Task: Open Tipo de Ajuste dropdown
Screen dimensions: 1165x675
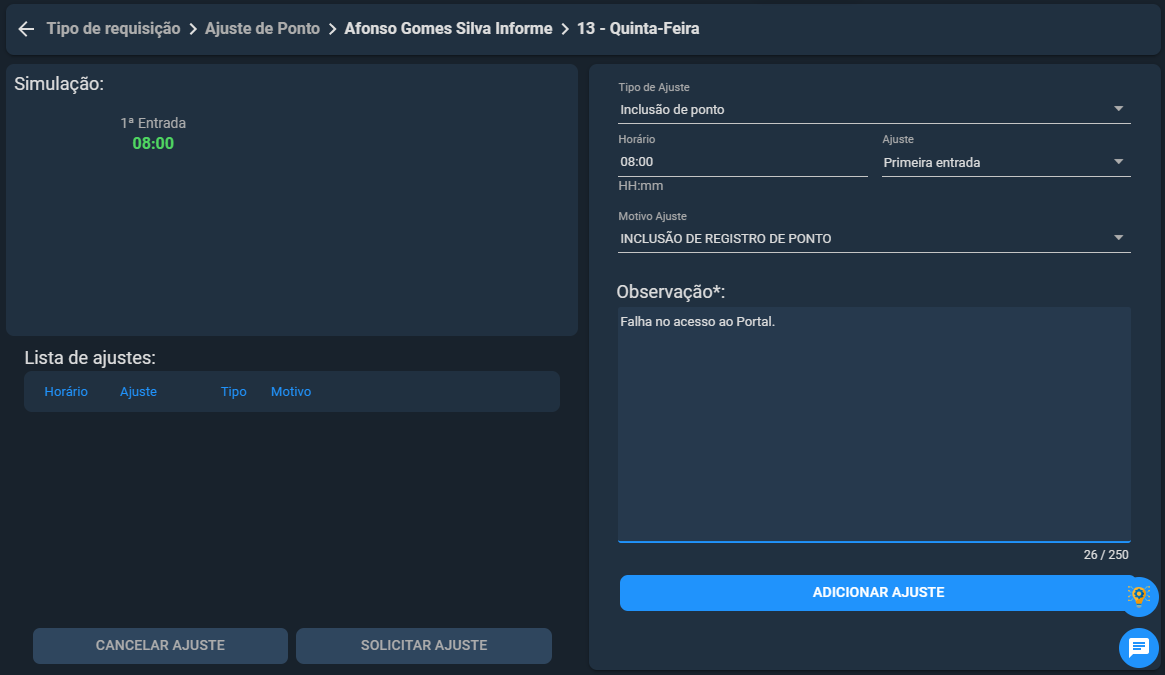Action: pos(874,109)
